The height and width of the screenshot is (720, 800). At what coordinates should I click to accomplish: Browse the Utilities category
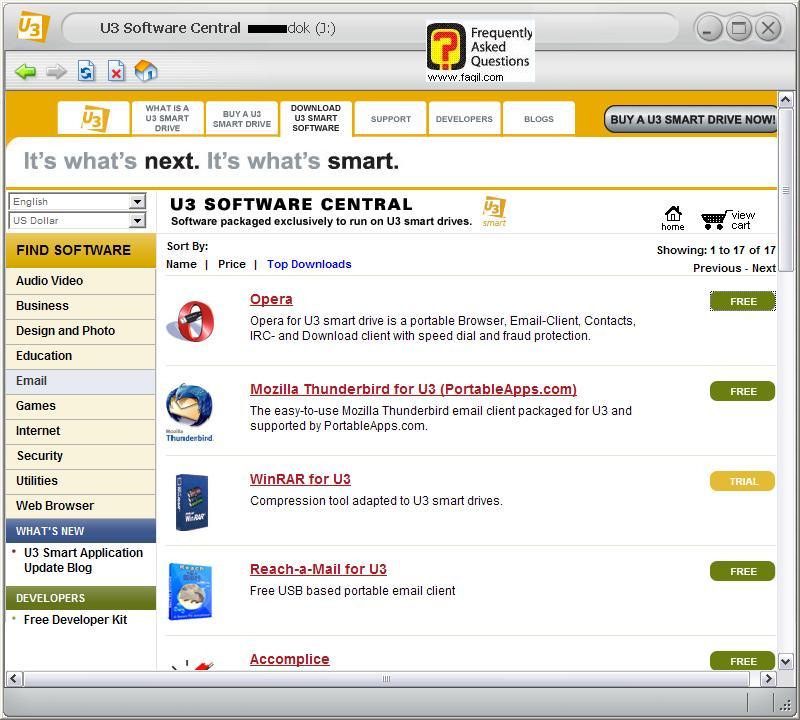pyautogui.click(x=81, y=481)
